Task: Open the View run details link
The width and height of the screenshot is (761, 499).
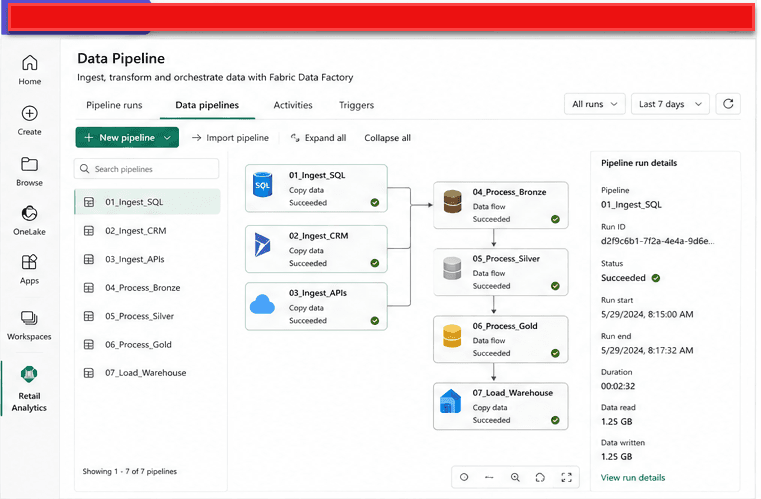Action: (633, 478)
